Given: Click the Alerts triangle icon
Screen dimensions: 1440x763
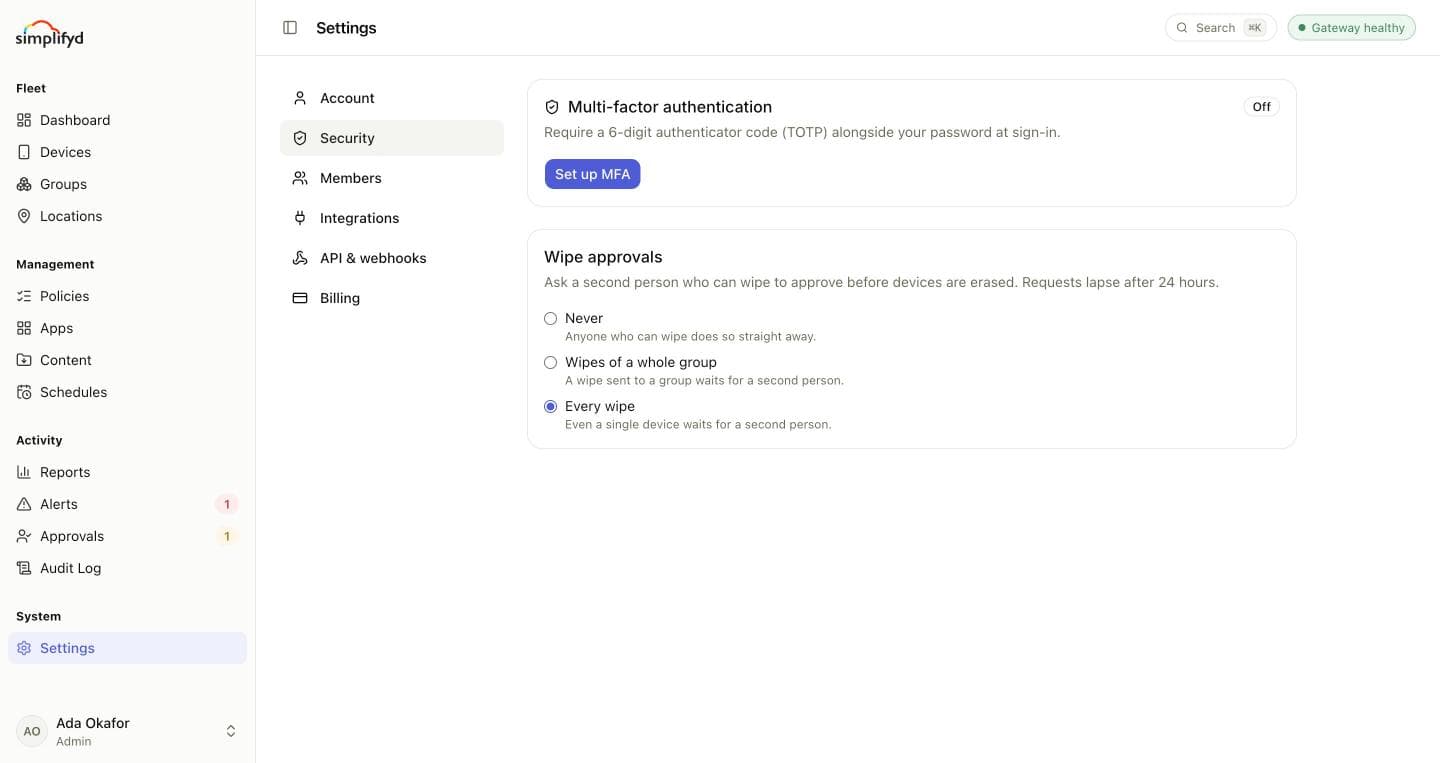Looking at the screenshot, I should coord(24,504).
